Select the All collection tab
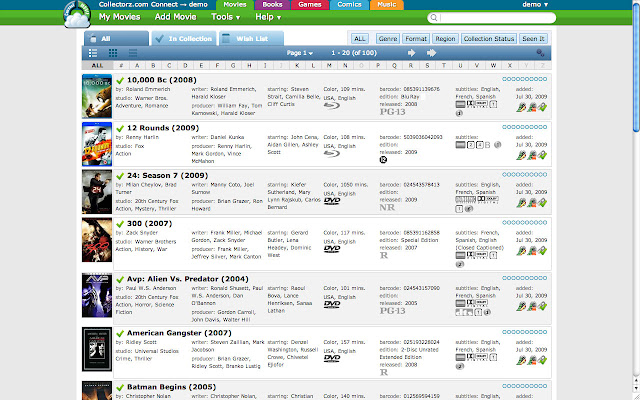The width and height of the screenshot is (640, 400). click(x=116, y=38)
